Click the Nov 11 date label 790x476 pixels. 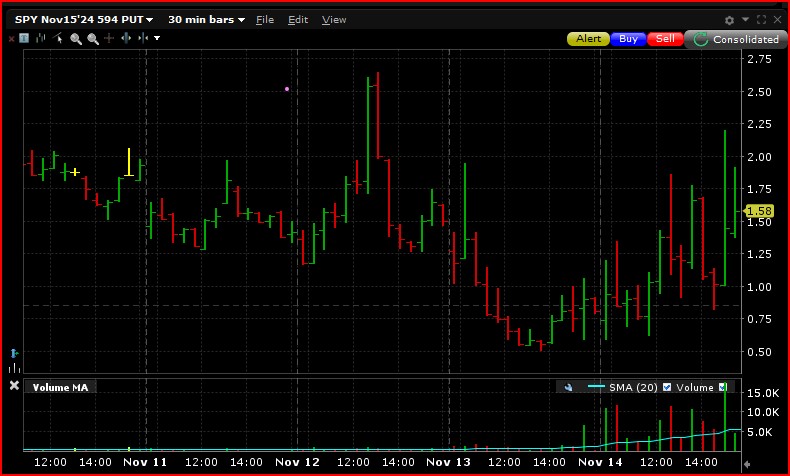[145, 462]
